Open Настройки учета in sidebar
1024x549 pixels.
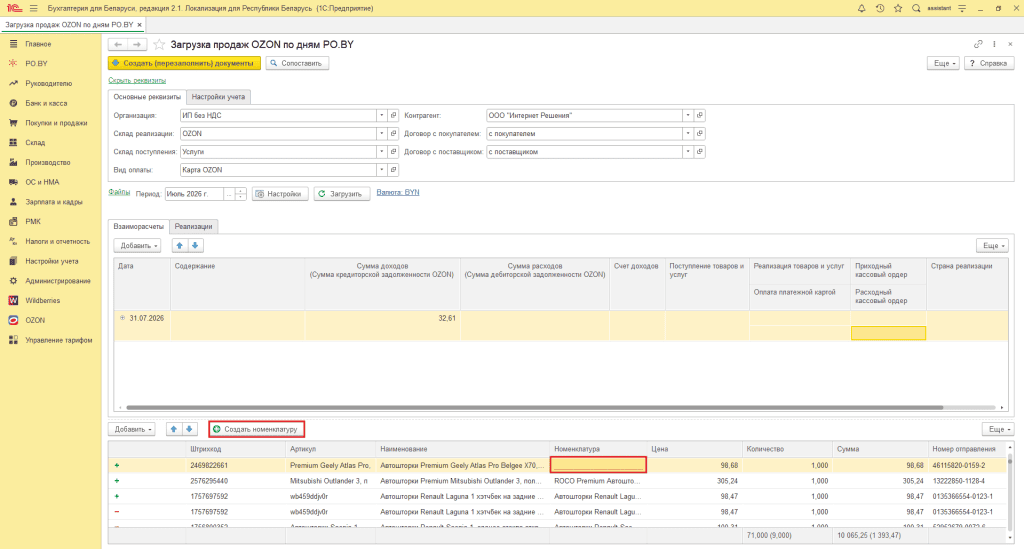52,261
